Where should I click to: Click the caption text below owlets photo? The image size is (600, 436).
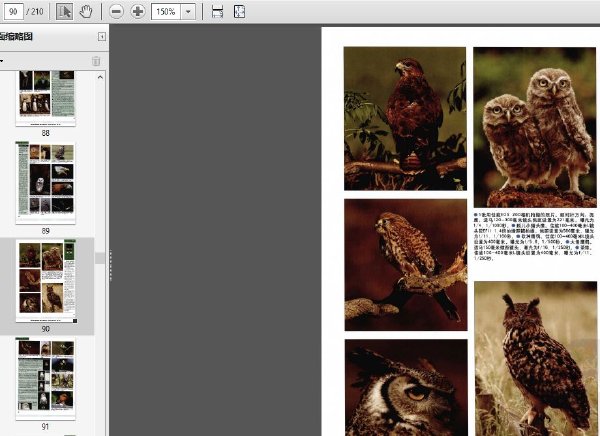coord(534,236)
